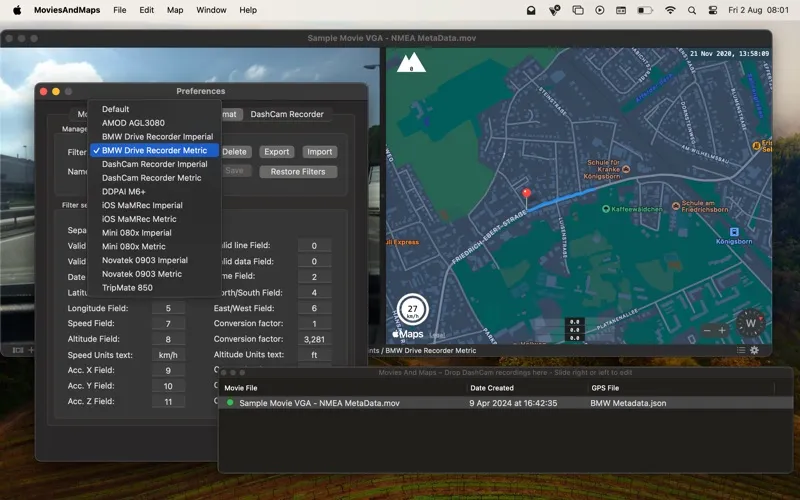Screen dimensions: 800x500
Task: Click the Königsborn station marker
Action: pyautogui.click(x=734, y=232)
